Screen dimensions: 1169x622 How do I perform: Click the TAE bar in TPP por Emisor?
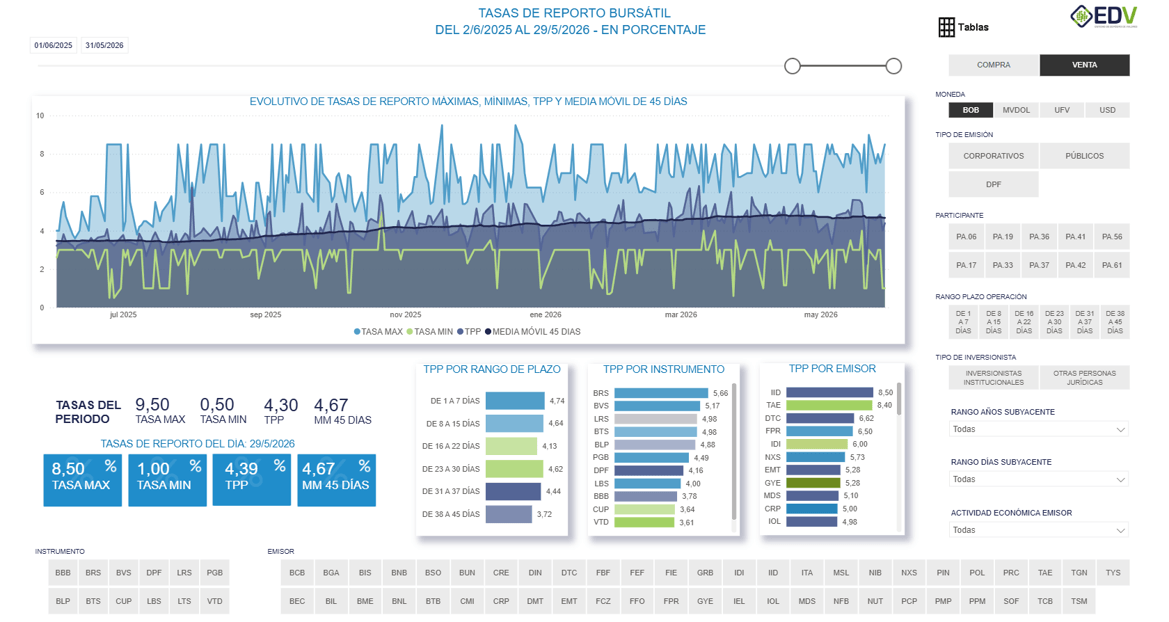pos(829,405)
